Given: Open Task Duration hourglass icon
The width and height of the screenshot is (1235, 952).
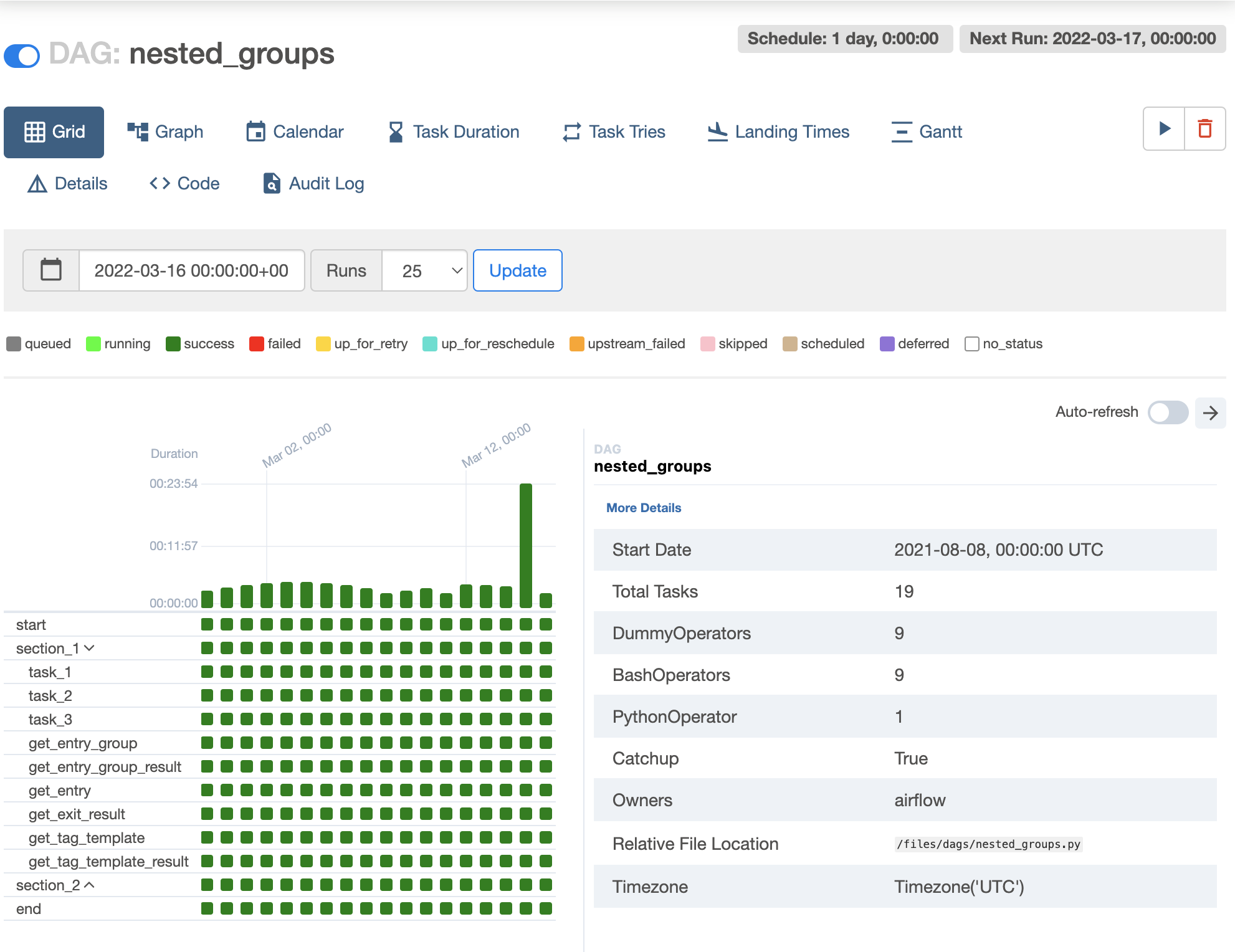Looking at the screenshot, I should (396, 131).
